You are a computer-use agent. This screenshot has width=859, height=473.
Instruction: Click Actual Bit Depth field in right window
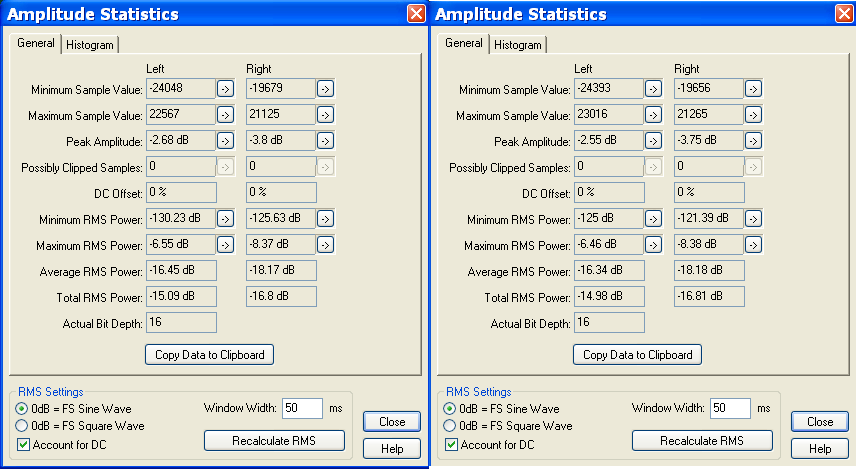coord(609,322)
